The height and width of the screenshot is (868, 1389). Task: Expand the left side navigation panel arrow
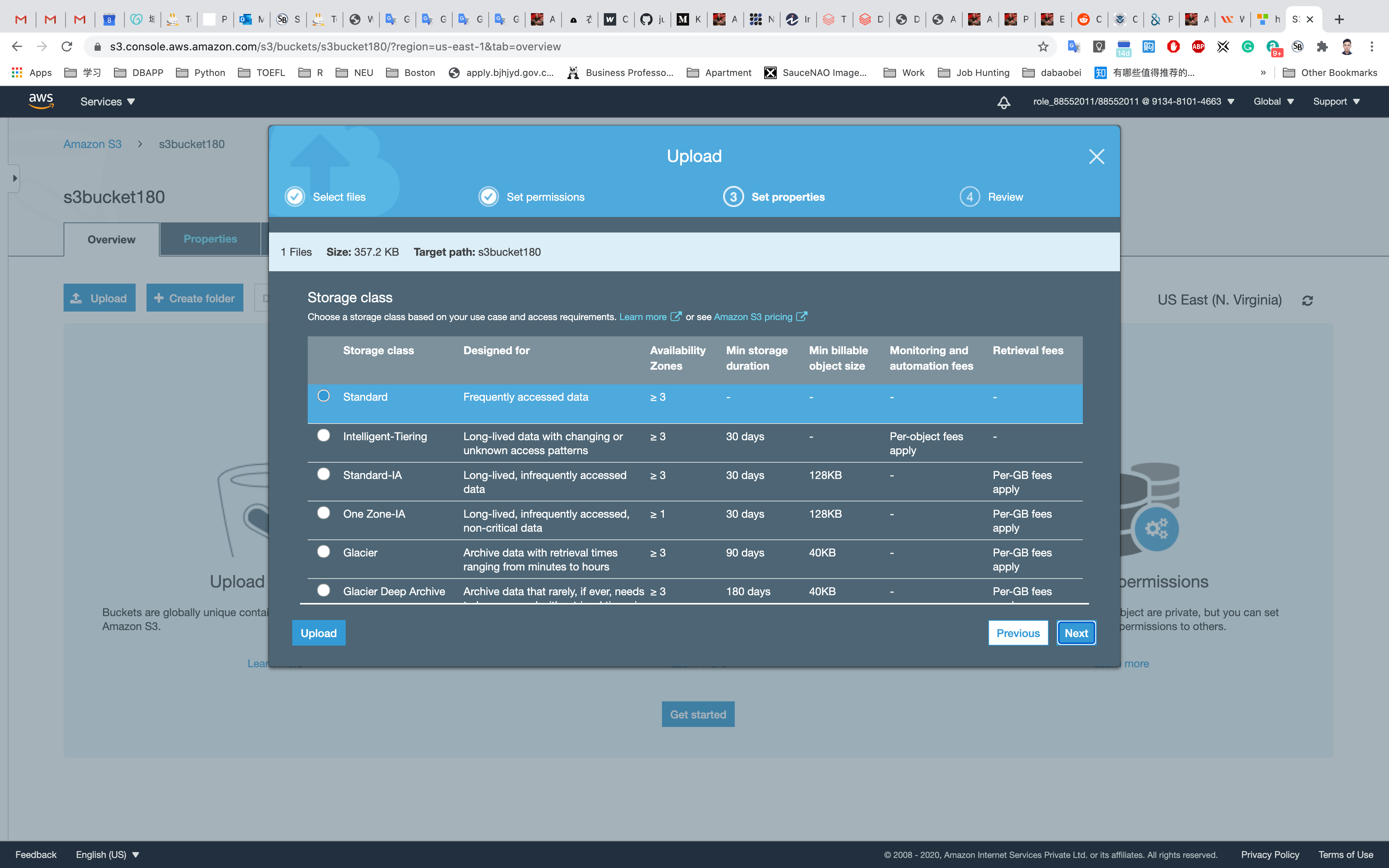point(14,179)
